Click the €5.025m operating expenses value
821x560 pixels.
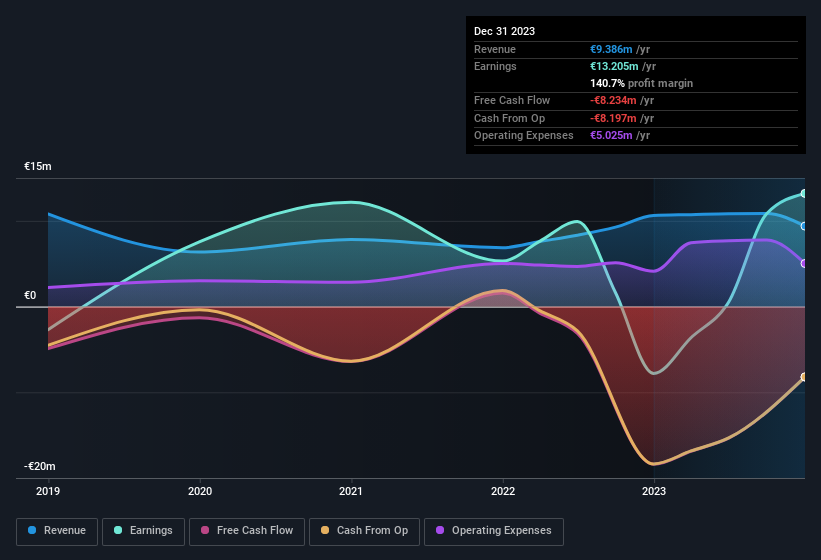(x=611, y=135)
